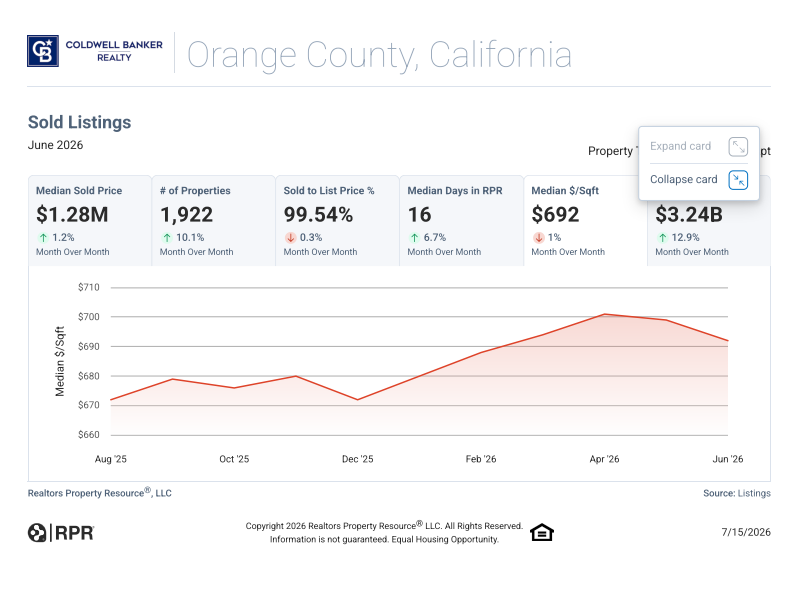
Task: Click the Apr '26 peak on the chart
Action: pyautogui.click(x=604, y=315)
